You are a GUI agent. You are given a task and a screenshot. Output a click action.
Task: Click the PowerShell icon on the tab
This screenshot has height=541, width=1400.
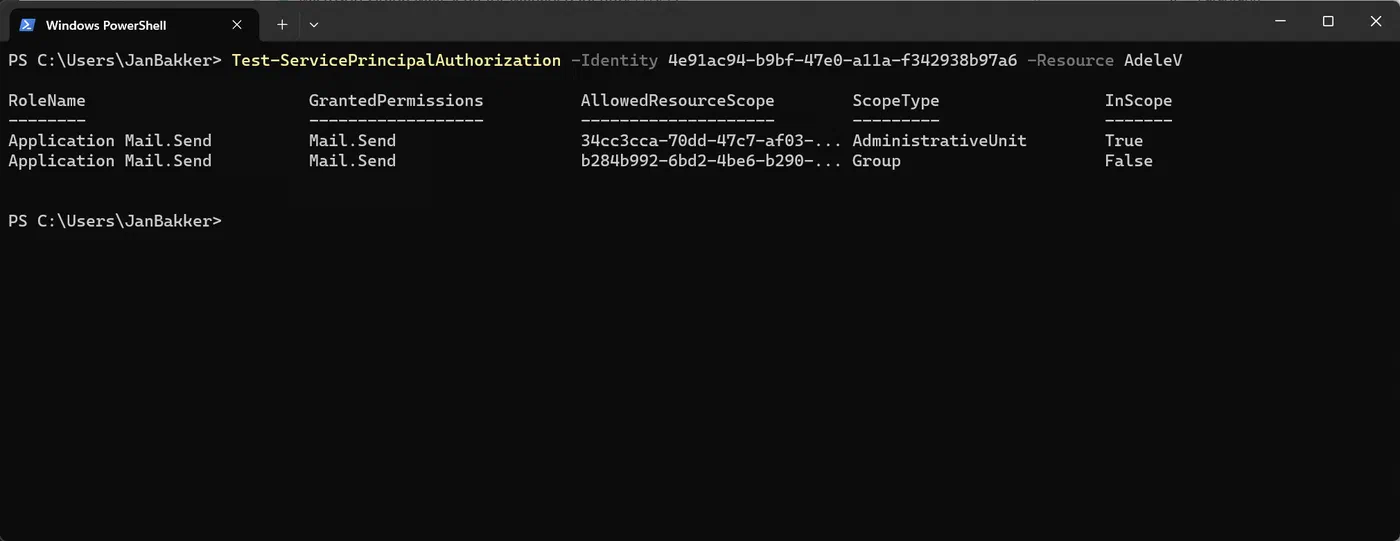click(x=28, y=25)
